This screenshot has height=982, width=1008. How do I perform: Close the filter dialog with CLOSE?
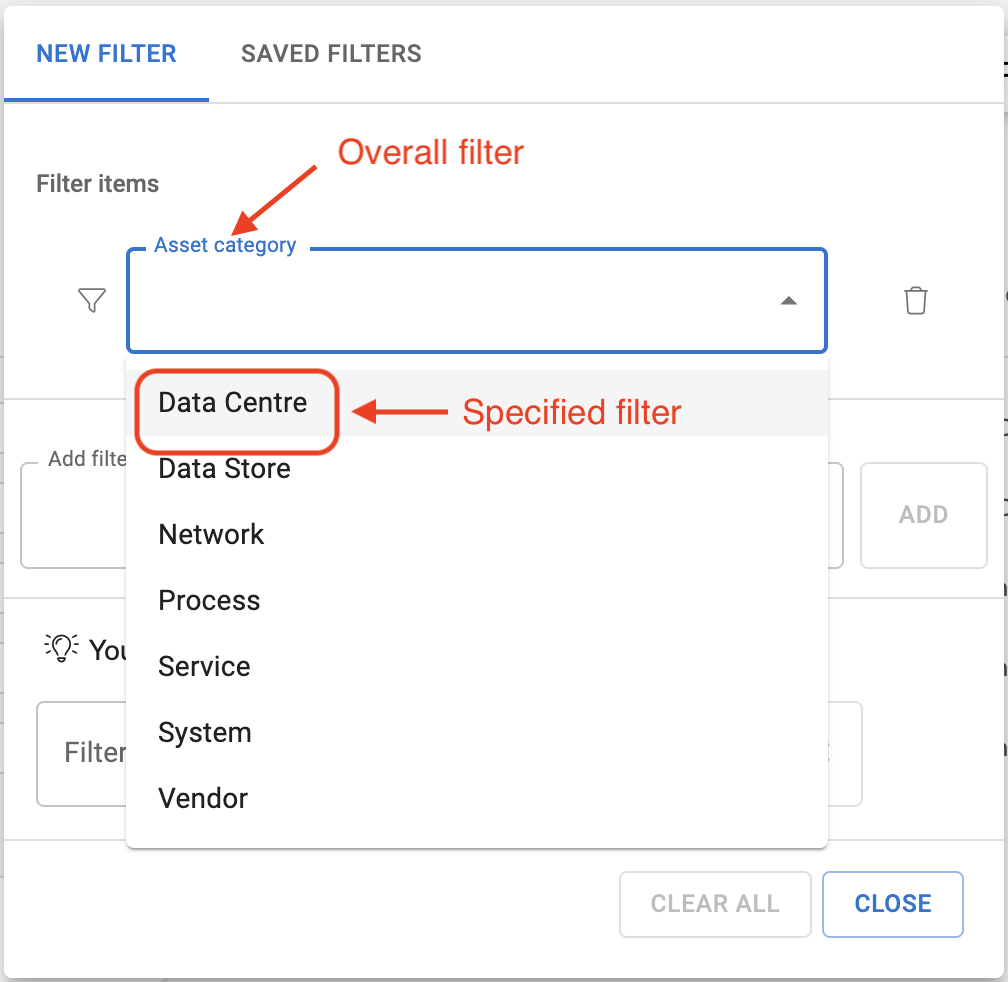[x=892, y=904]
